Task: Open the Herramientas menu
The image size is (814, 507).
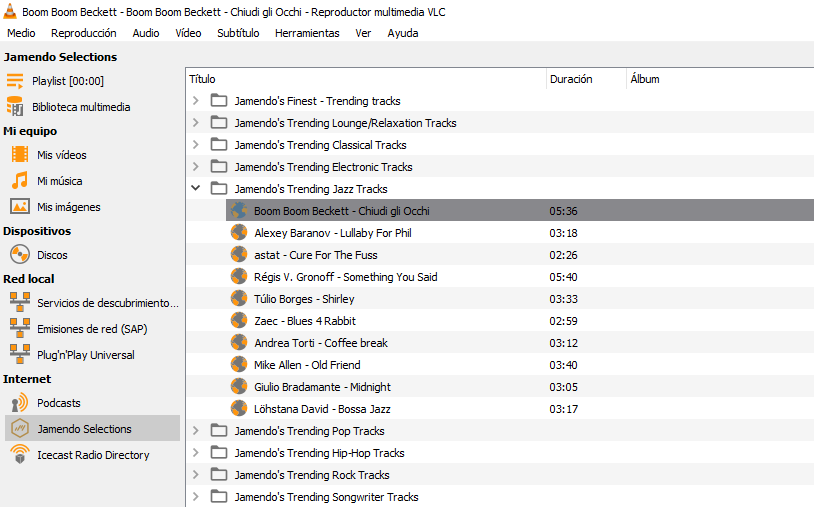Action: pyautogui.click(x=307, y=33)
